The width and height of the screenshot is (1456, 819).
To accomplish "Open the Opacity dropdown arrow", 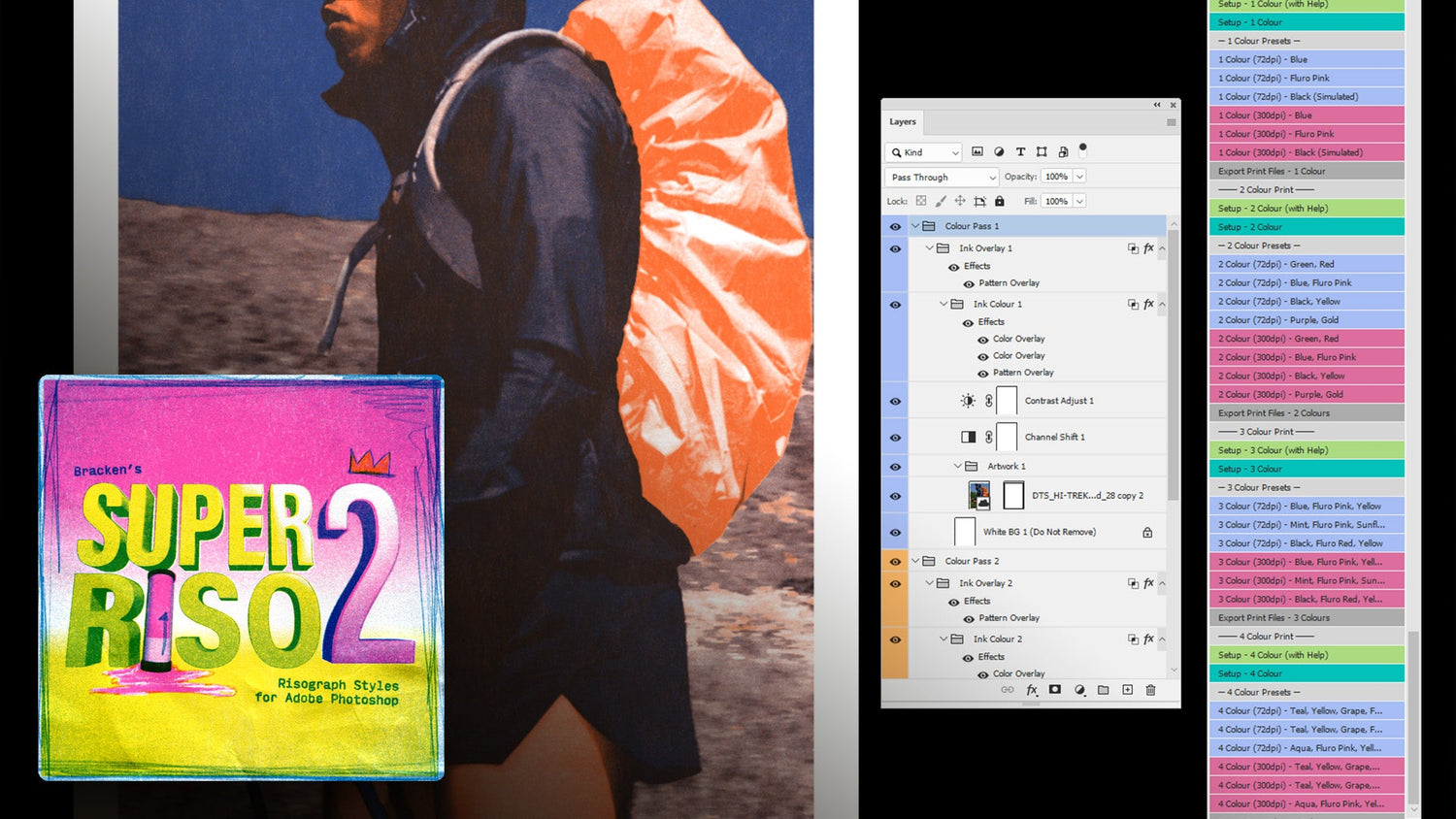I will coord(1079,178).
